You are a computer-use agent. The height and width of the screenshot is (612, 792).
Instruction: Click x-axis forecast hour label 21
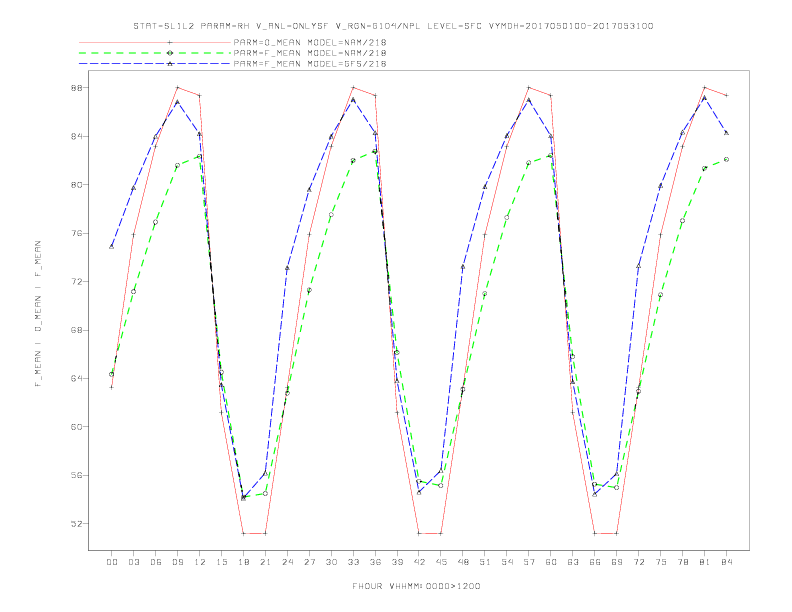266,562
